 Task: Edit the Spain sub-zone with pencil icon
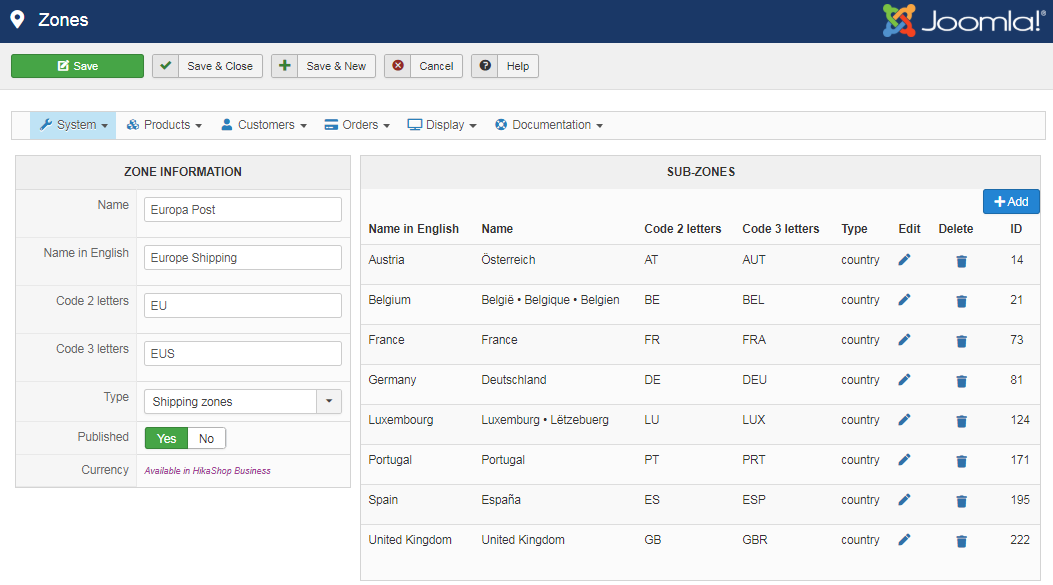(x=904, y=500)
